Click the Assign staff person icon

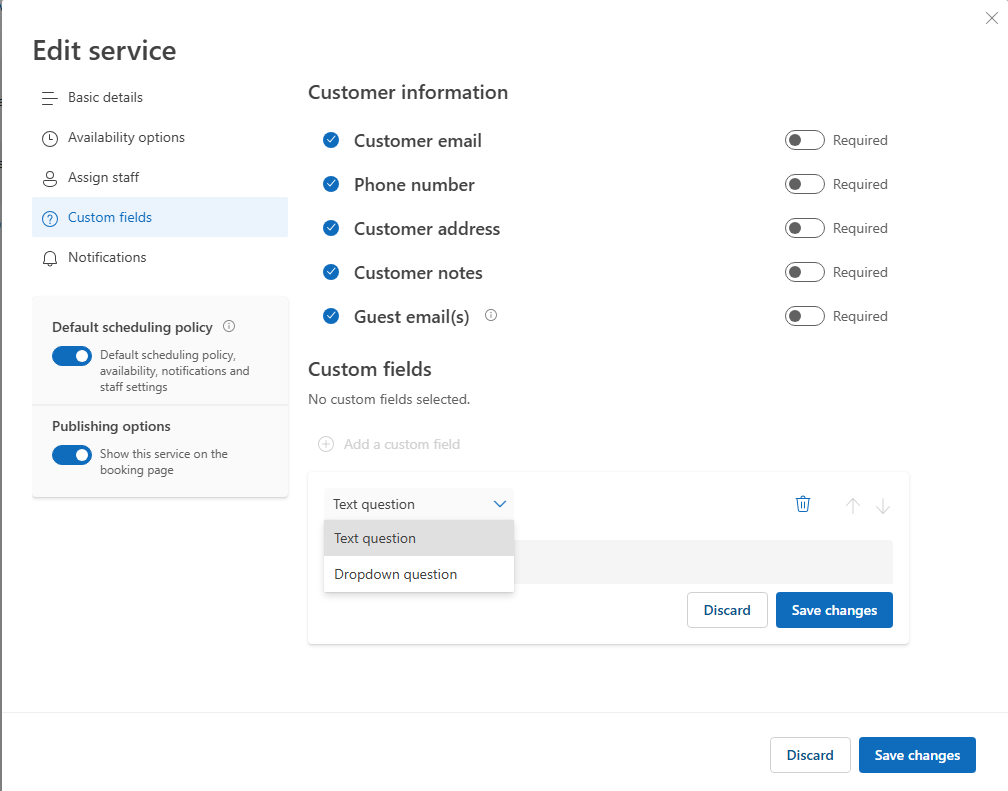pyautogui.click(x=50, y=178)
